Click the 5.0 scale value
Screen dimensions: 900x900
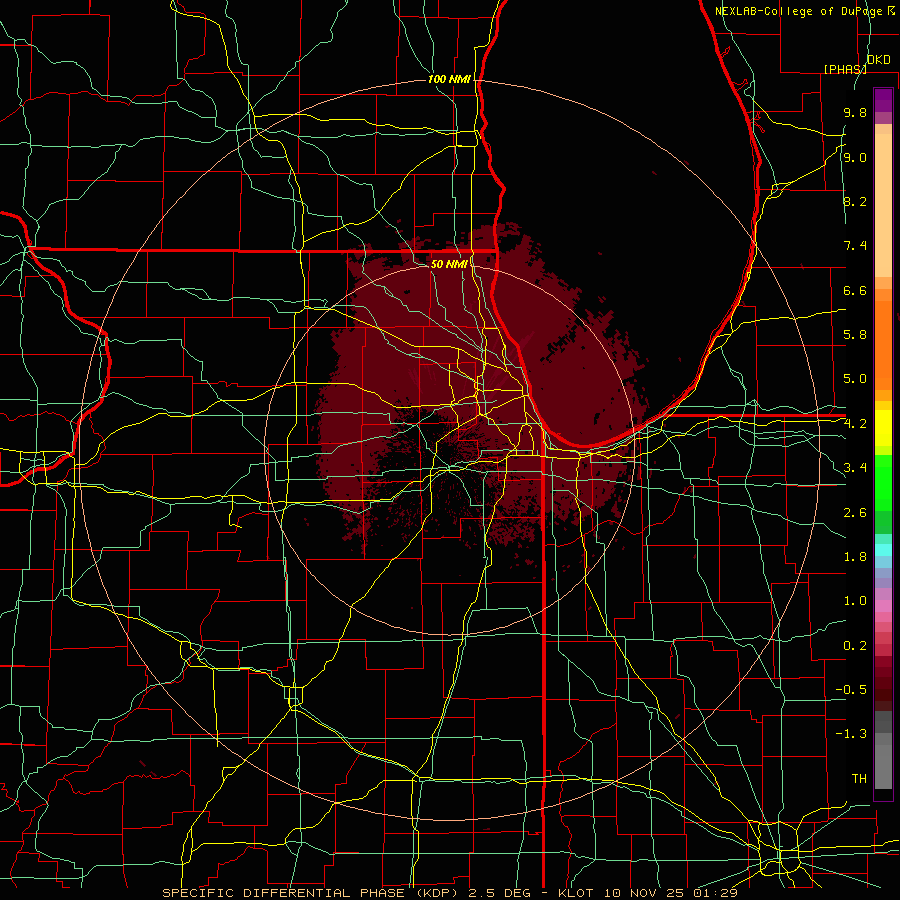click(855, 379)
